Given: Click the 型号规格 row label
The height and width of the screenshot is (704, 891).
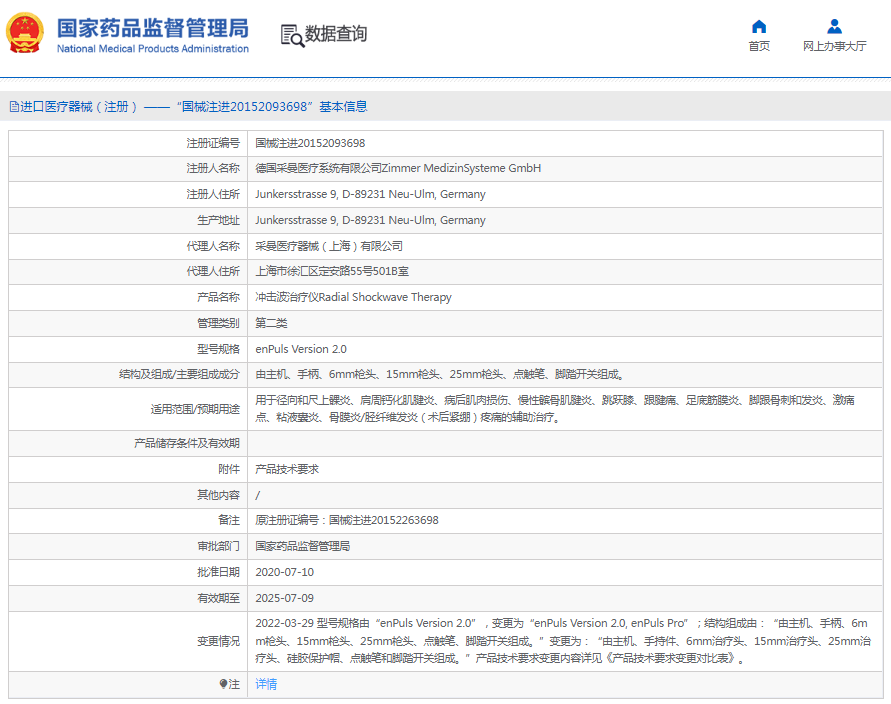Looking at the screenshot, I should 218,349.
